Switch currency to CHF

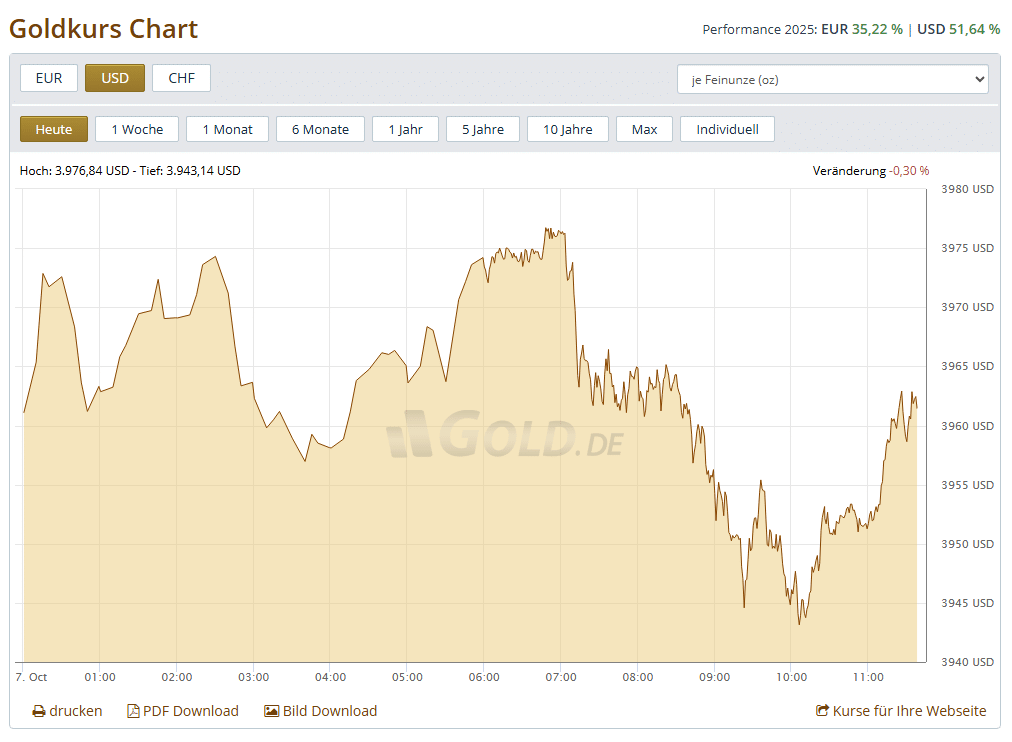click(182, 78)
